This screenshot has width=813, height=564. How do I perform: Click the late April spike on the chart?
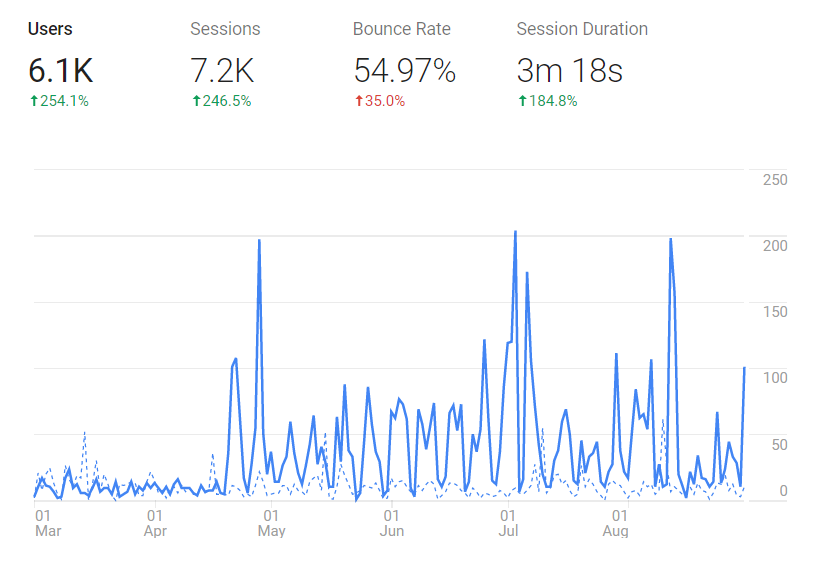(x=259, y=240)
